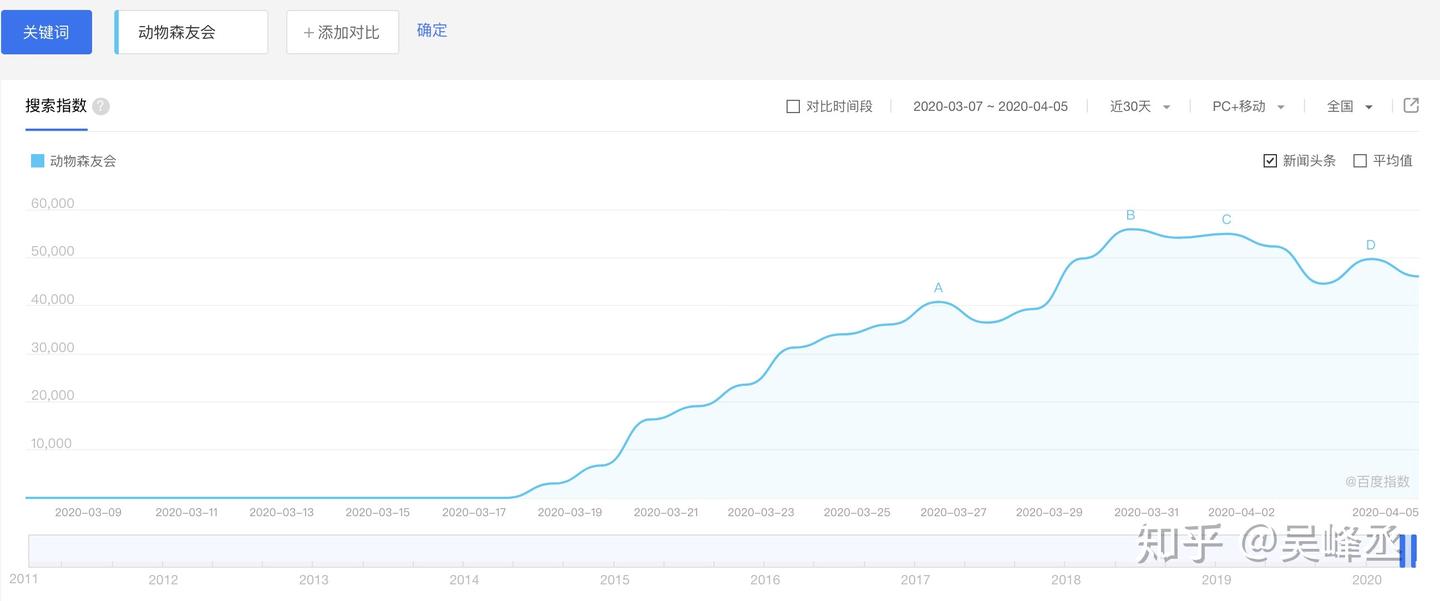Open the 近30天 time range dropdown

click(x=1140, y=106)
